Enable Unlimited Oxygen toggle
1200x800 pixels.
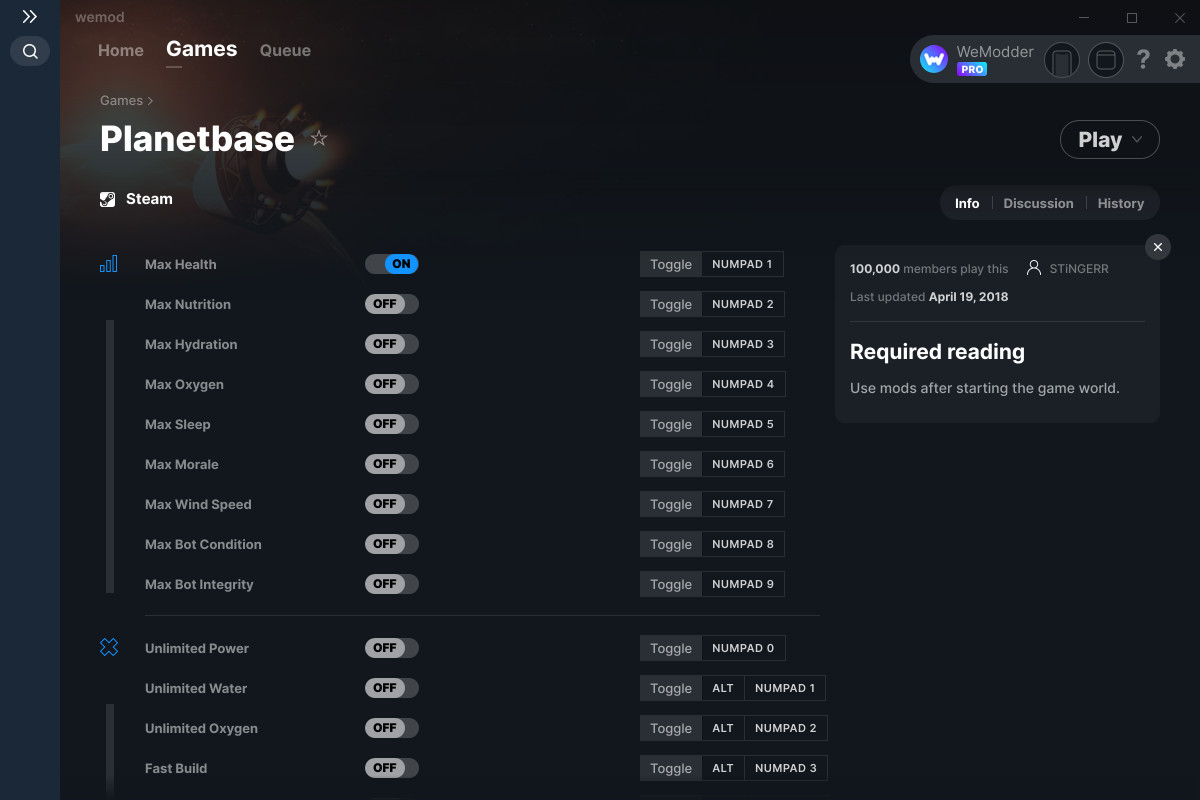[392, 728]
